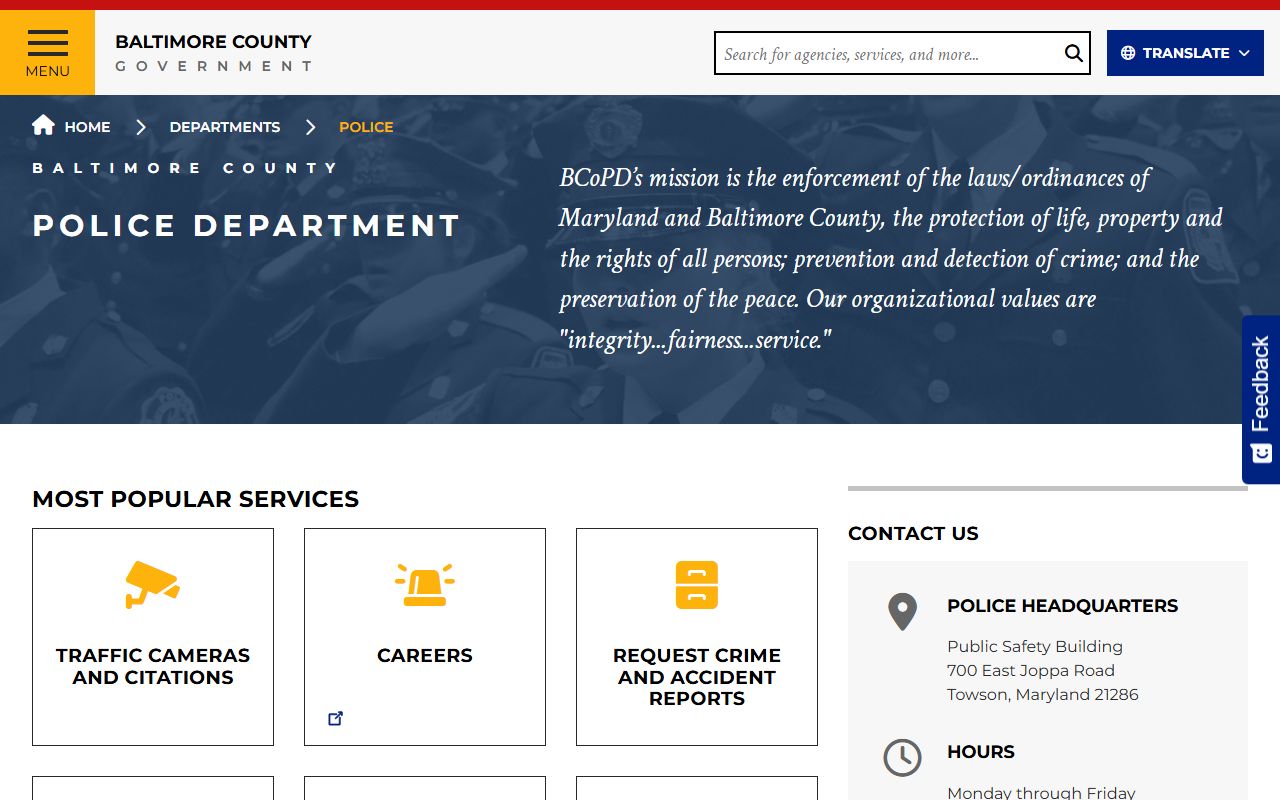Select POLICE breadcrumb item
Image resolution: width=1280 pixels, height=800 pixels.
[366, 127]
